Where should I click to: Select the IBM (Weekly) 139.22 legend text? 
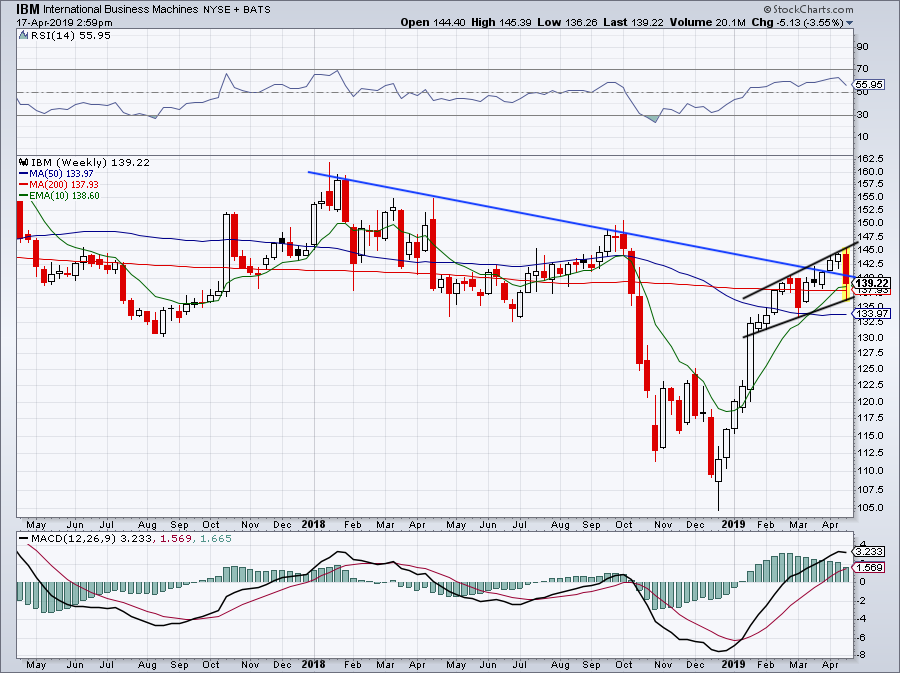click(x=90, y=162)
